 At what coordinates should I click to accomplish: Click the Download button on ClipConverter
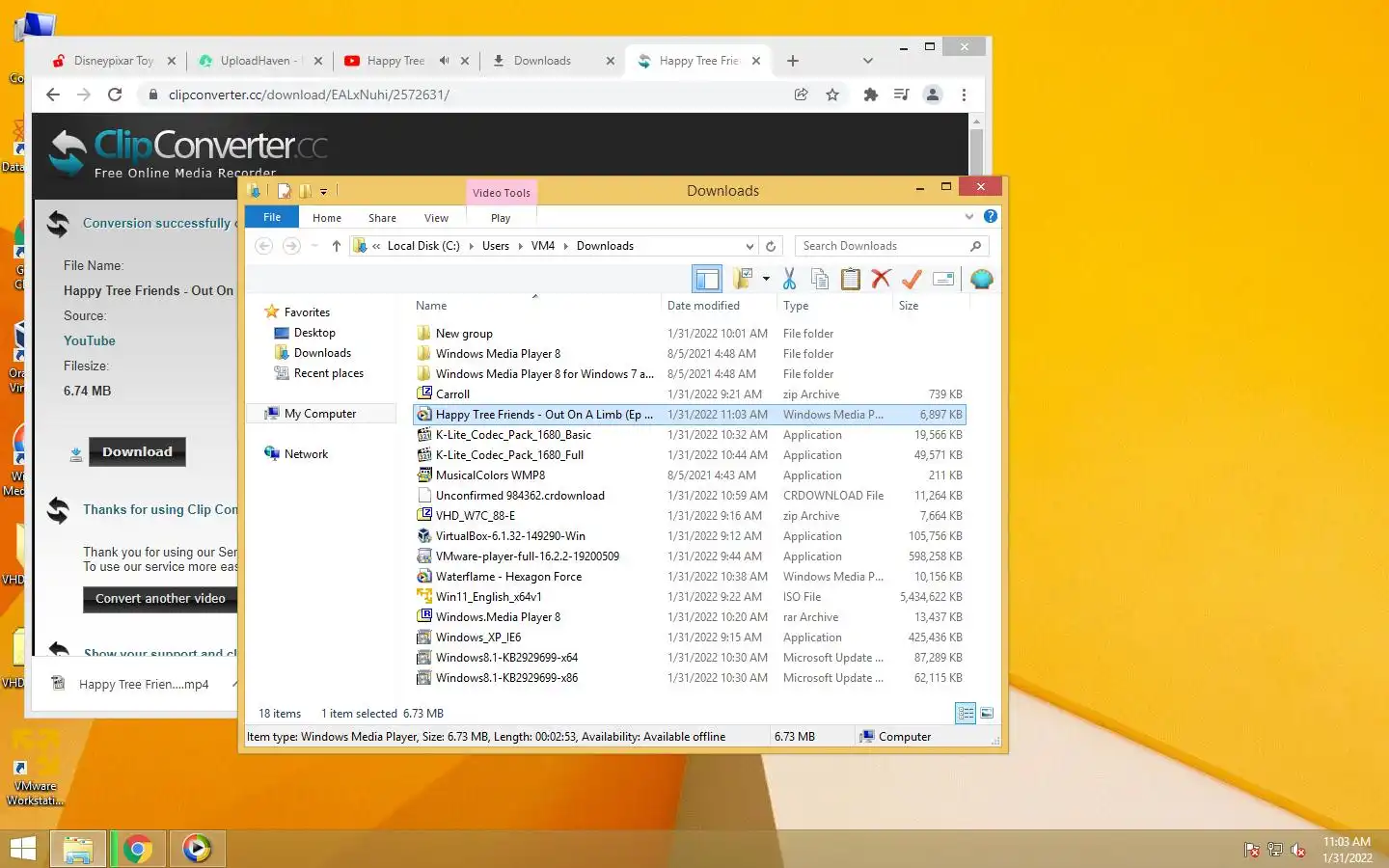(137, 451)
